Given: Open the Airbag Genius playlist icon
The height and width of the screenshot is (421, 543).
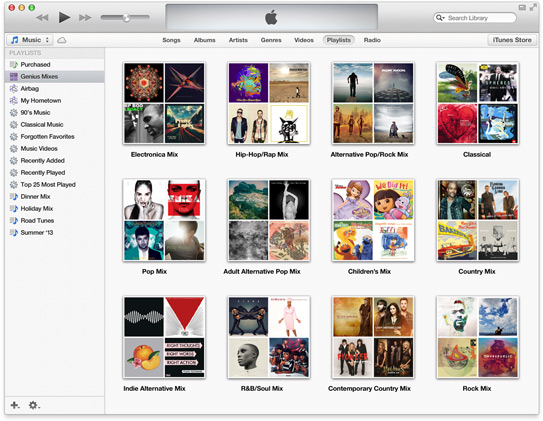Looking at the screenshot, I should [14, 88].
